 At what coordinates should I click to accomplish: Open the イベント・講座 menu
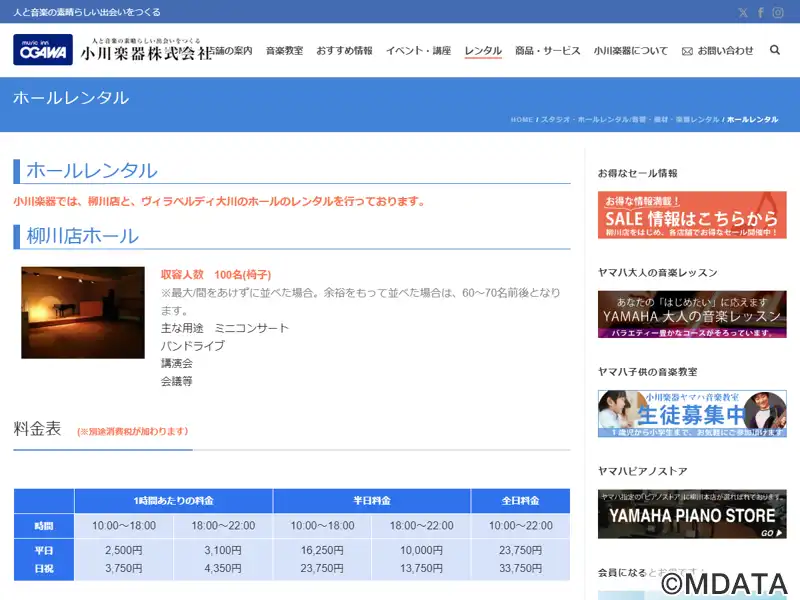tap(418, 51)
